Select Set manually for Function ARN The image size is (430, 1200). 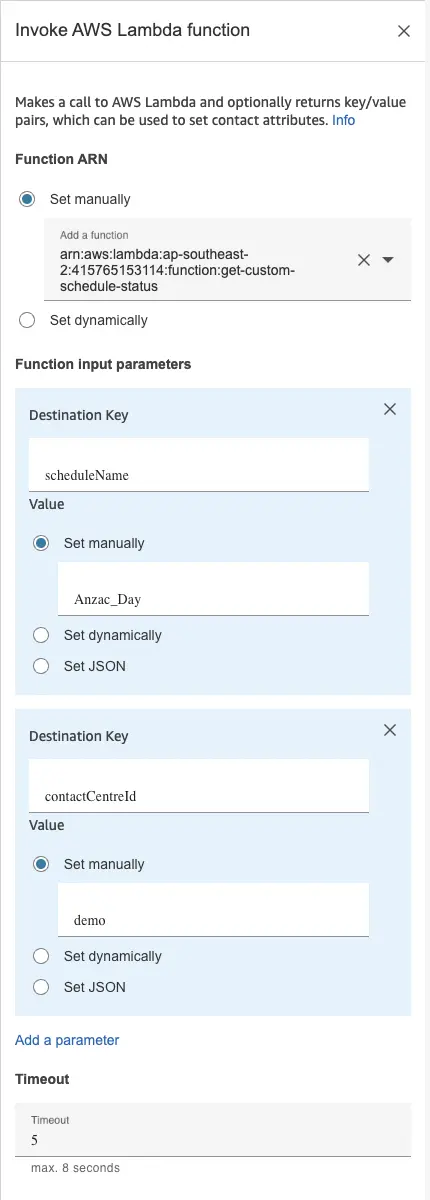(x=28, y=199)
